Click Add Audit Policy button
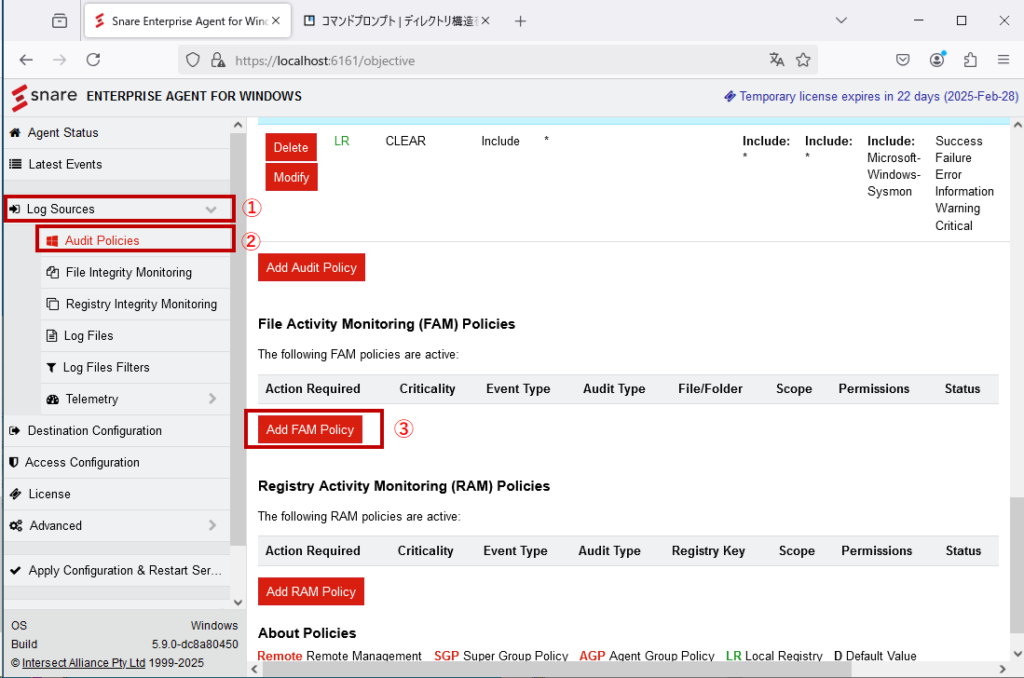The width and height of the screenshot is (1024, 678). pyautogui.click(x=312, y=267)
